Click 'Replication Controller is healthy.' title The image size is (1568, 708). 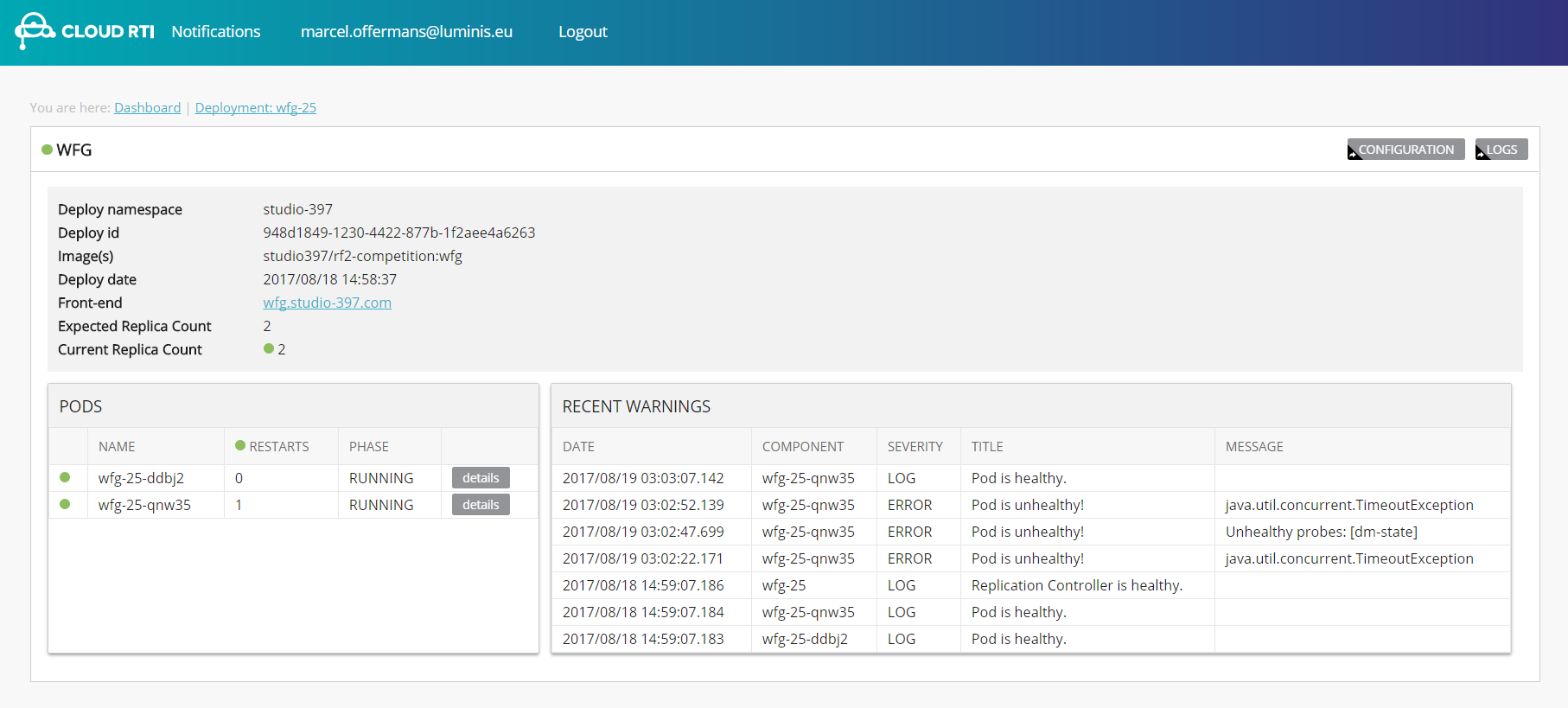pyautogui.click(x=1077, y=585)
